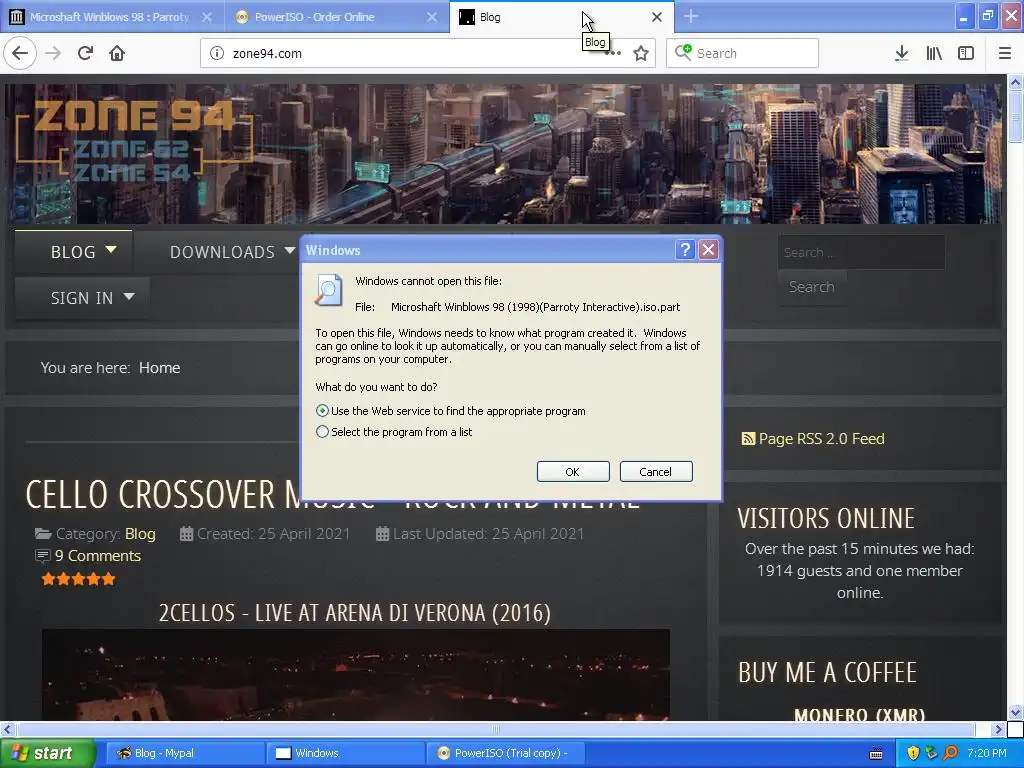Click the dialog help question mark button
1024x768 pixels.
point(685,249)
